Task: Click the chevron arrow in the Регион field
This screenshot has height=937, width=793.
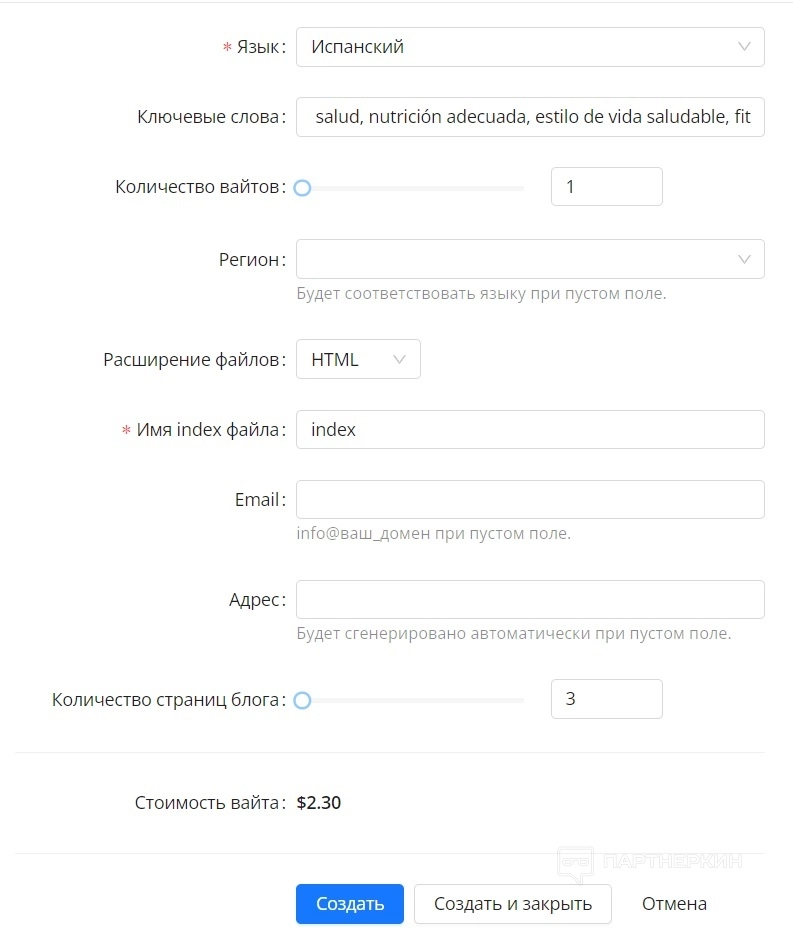Action: click(744, 259)
